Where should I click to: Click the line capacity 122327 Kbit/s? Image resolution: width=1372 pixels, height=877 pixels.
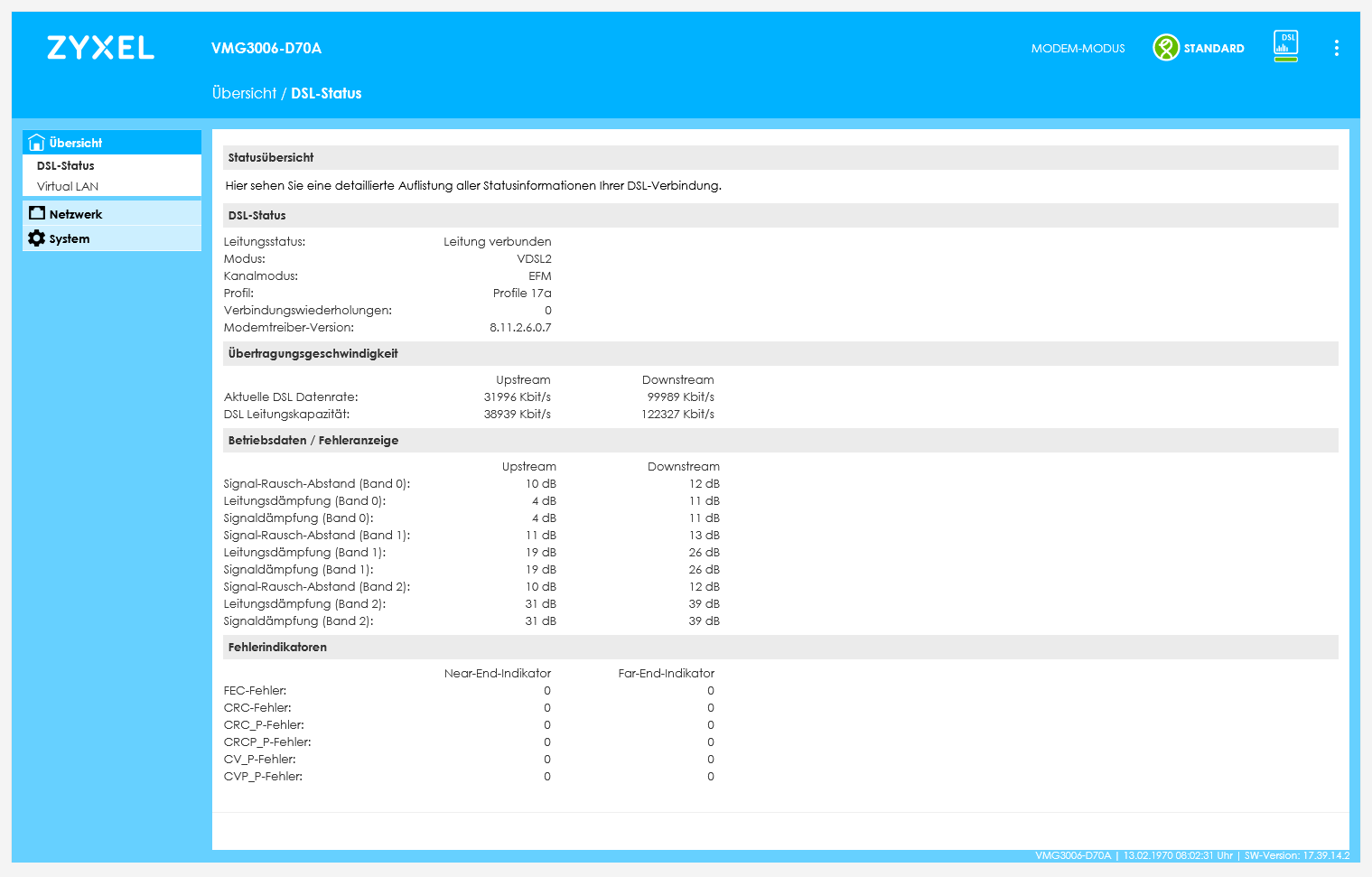click(x=677, y=415)
